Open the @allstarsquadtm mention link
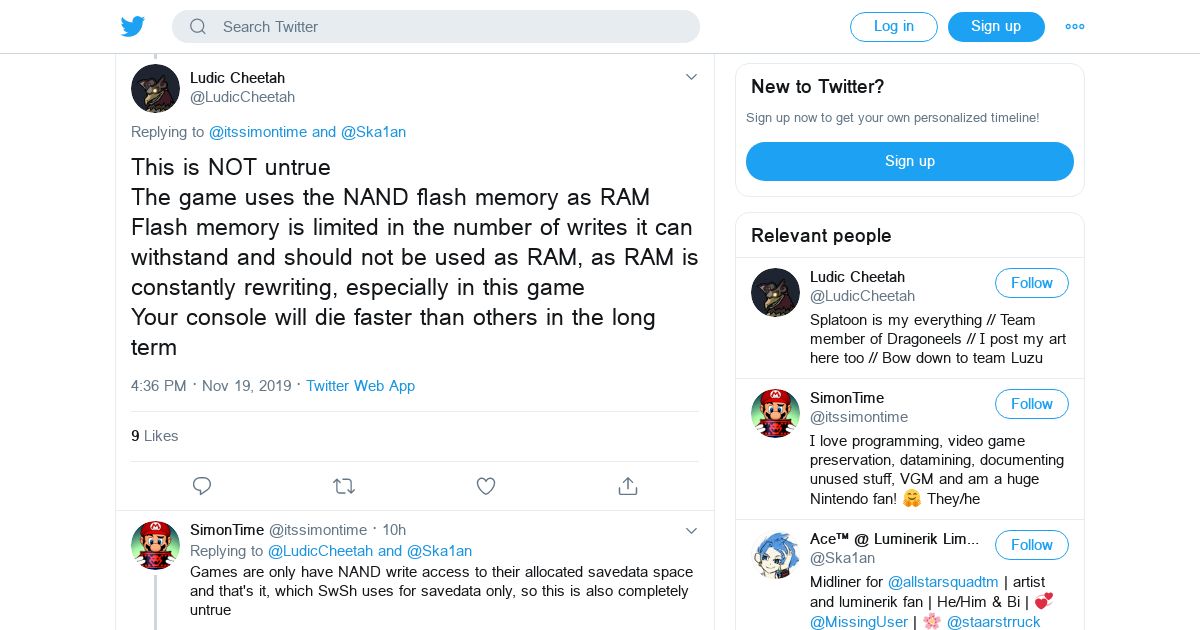Image resolution: width=1200 pixels, height=630 pixels. (x=943, y=582)
